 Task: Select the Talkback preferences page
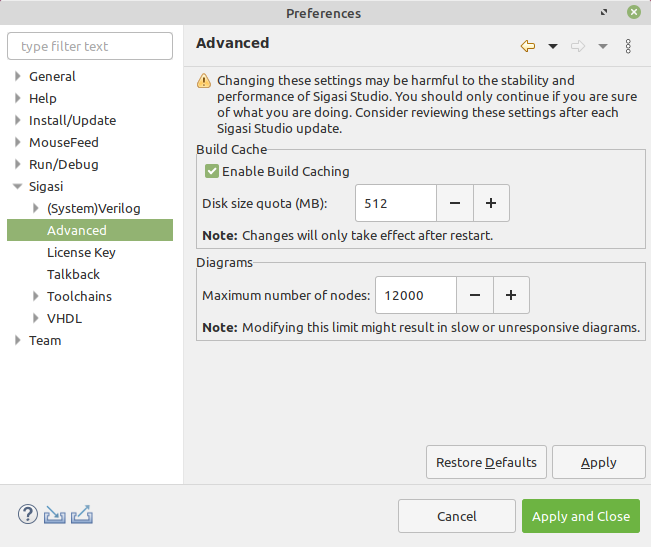pos(73,274)
